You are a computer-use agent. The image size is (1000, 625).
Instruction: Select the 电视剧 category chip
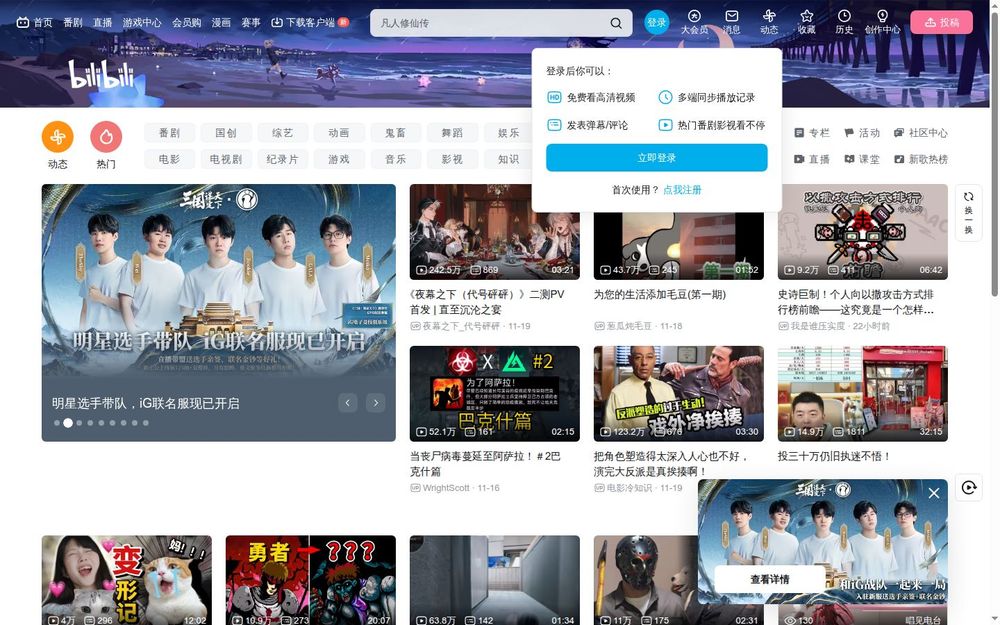pos(226,159)
